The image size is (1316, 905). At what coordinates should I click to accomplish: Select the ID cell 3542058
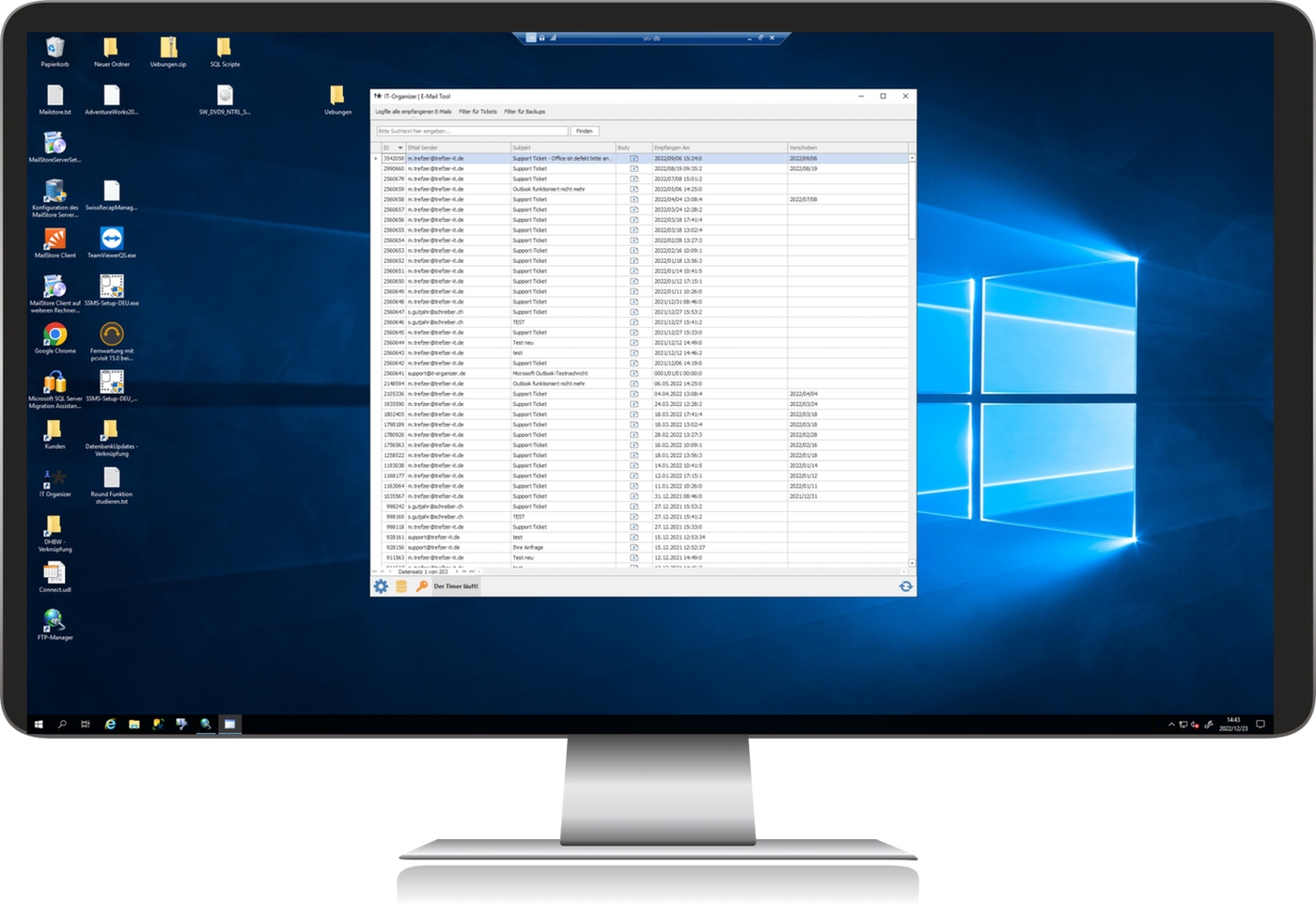[x=394, y=159]
